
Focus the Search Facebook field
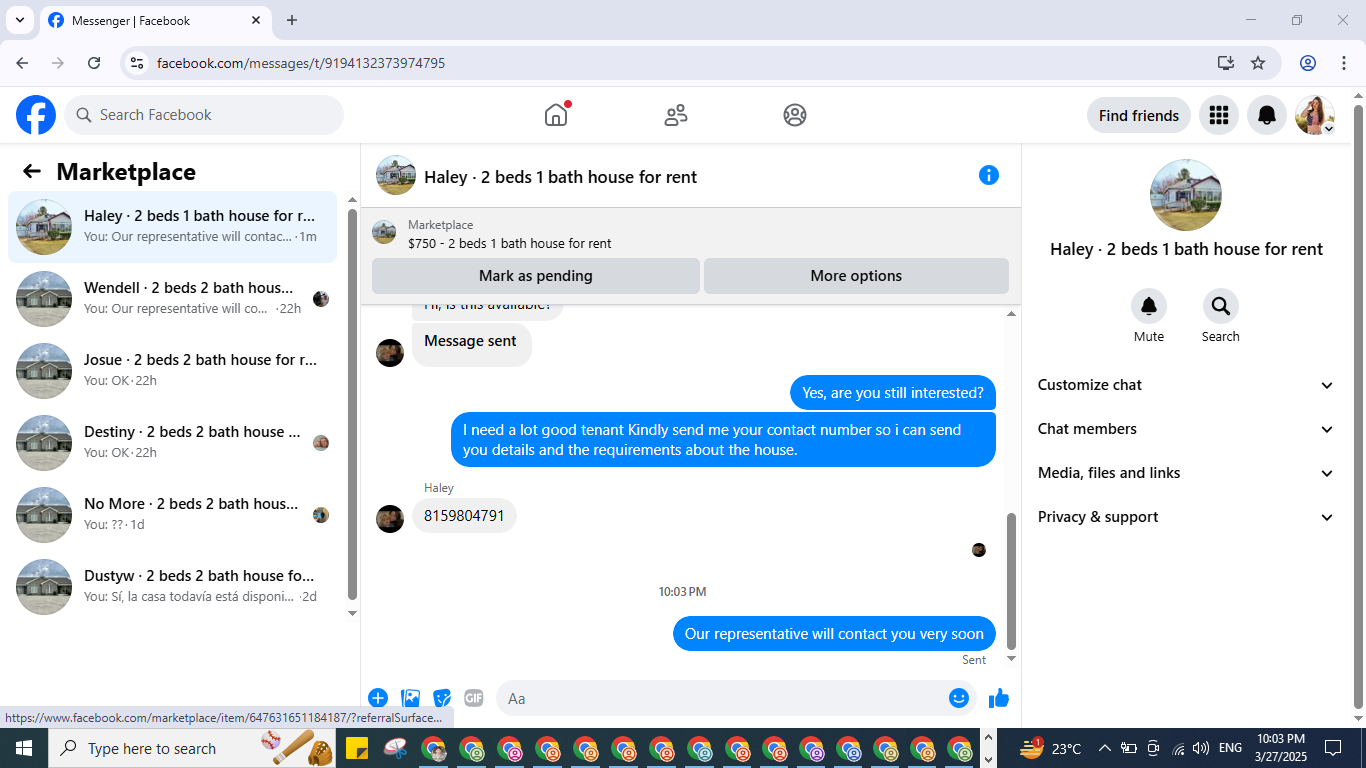point(204,115)
